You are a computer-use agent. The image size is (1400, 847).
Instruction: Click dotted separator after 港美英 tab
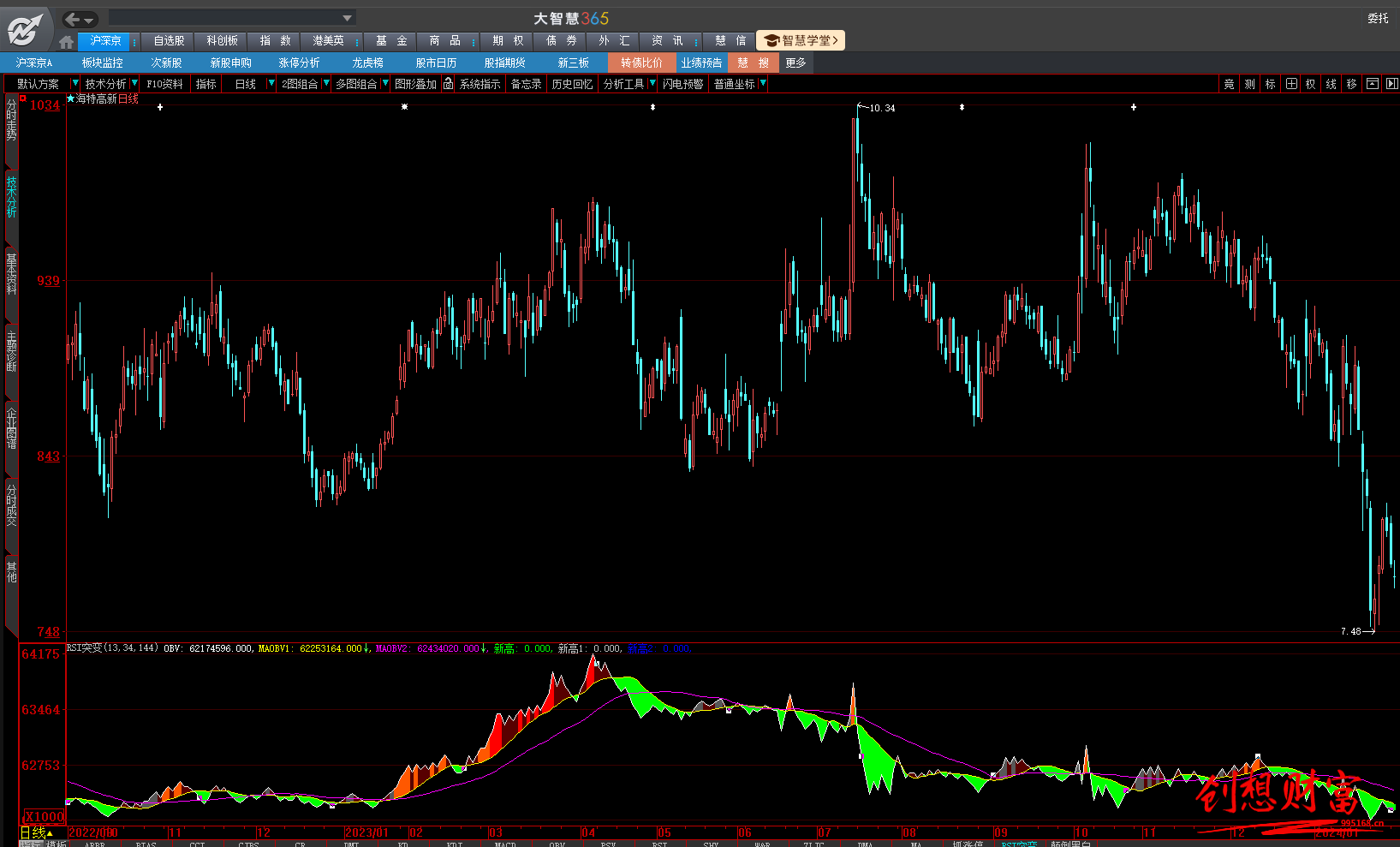coord(357,41)
